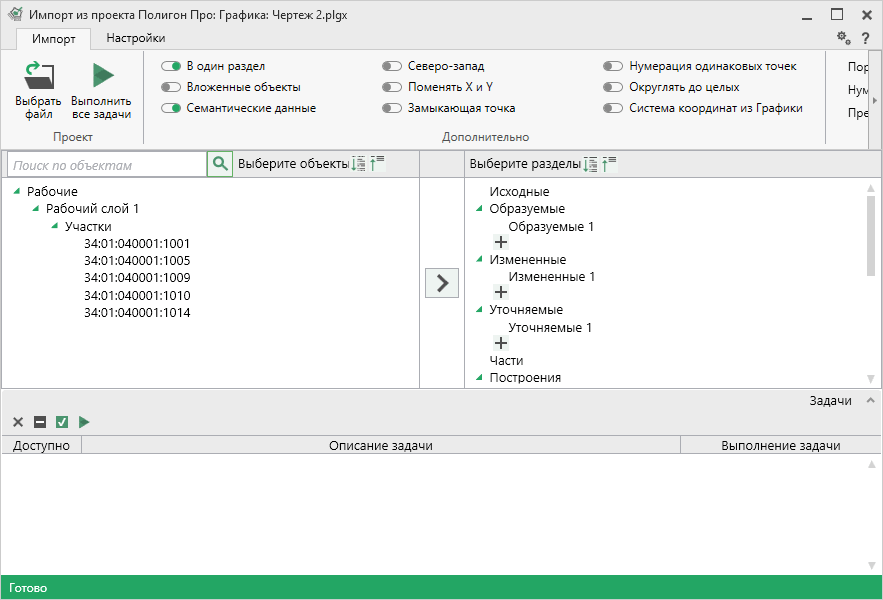
Task: Collapse the 'Рабочие' tree node
Action: coord(17,191)
